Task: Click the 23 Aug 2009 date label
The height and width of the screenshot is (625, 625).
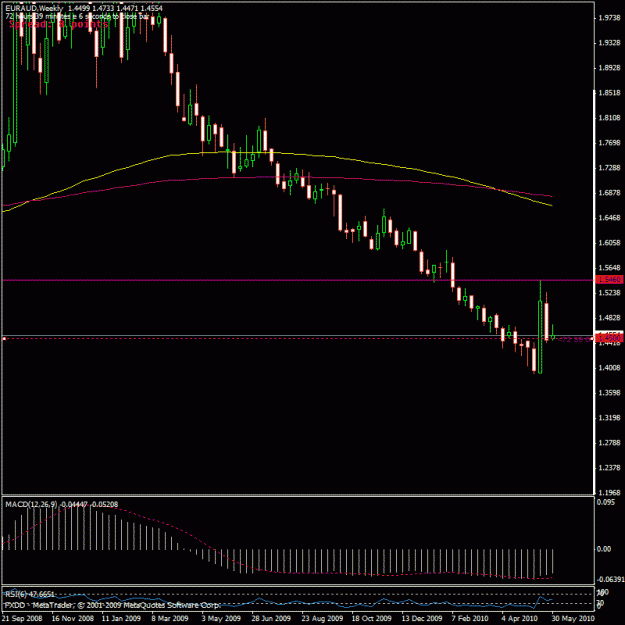Action: 322,618
